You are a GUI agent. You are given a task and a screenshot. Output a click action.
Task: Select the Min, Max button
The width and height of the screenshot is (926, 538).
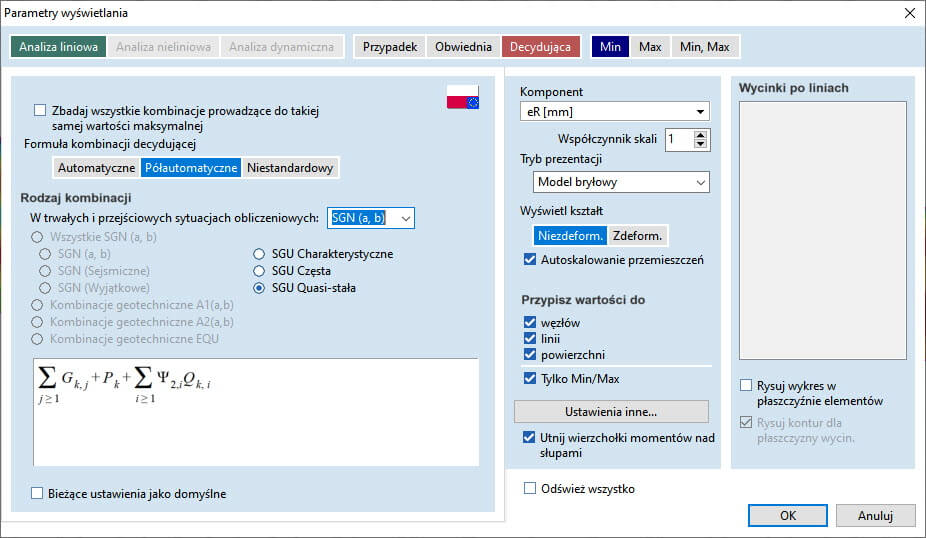pyautogui.click(x=705, y=47)
